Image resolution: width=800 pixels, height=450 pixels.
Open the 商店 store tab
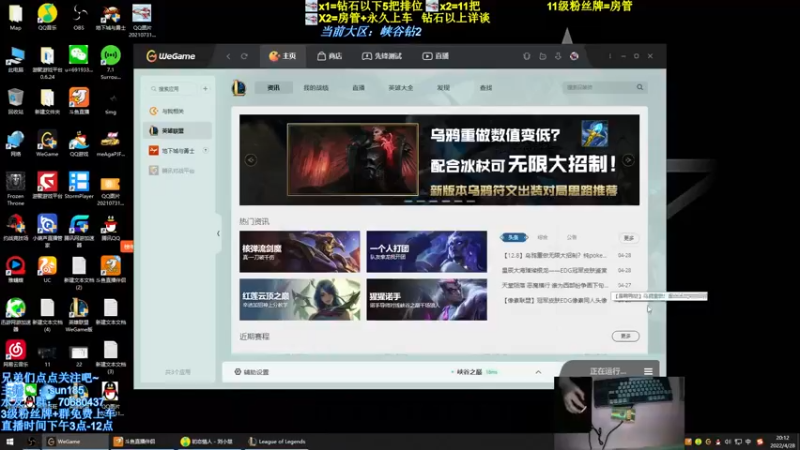330,56
